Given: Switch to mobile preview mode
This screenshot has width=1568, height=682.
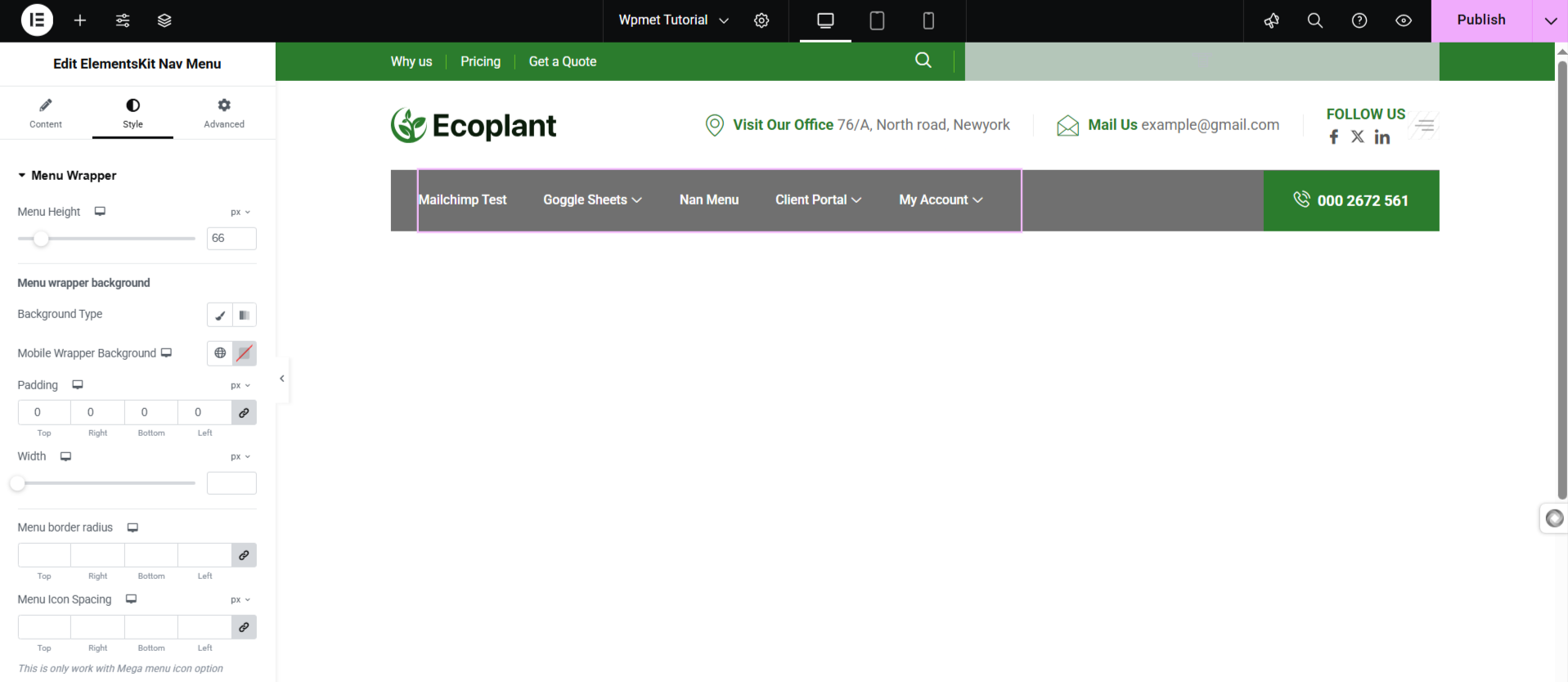Looking at the screenshot, I should tap(928, 20).
